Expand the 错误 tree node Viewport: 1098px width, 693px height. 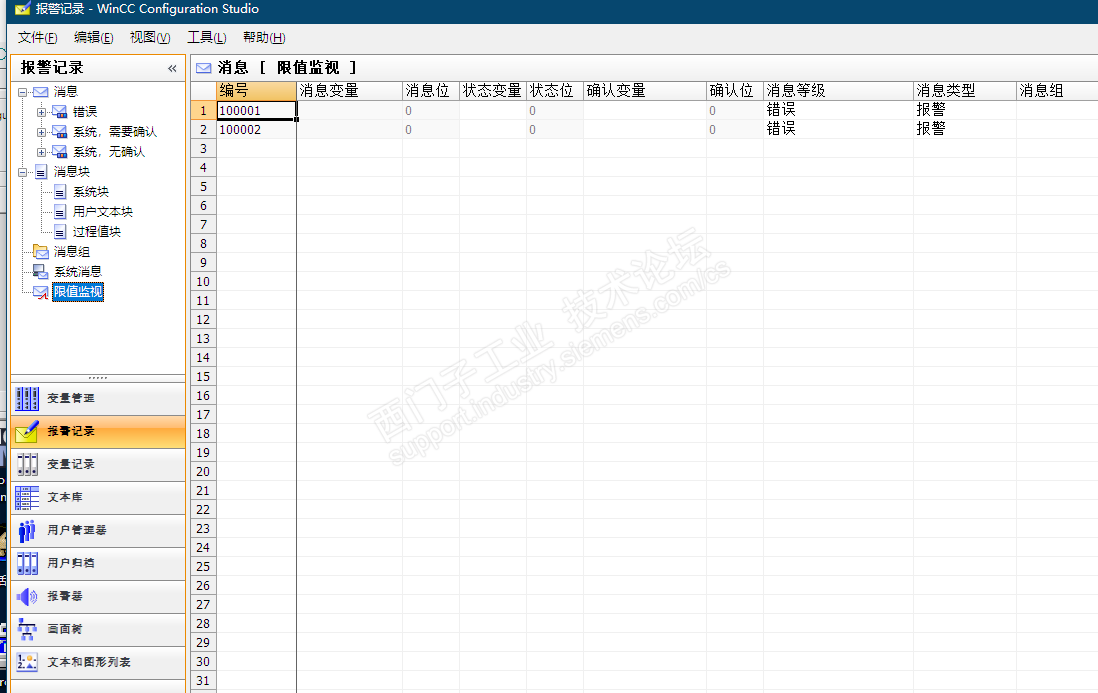click(41, 112)
